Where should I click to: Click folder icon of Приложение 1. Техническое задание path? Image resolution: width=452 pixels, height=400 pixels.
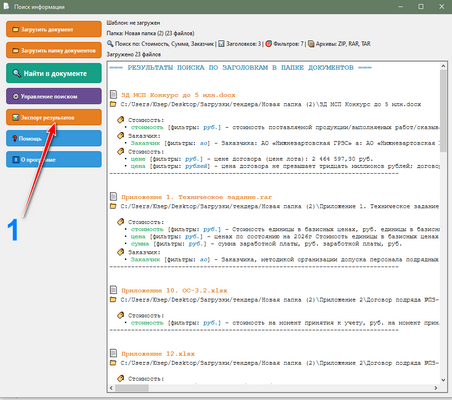[113, 206]
